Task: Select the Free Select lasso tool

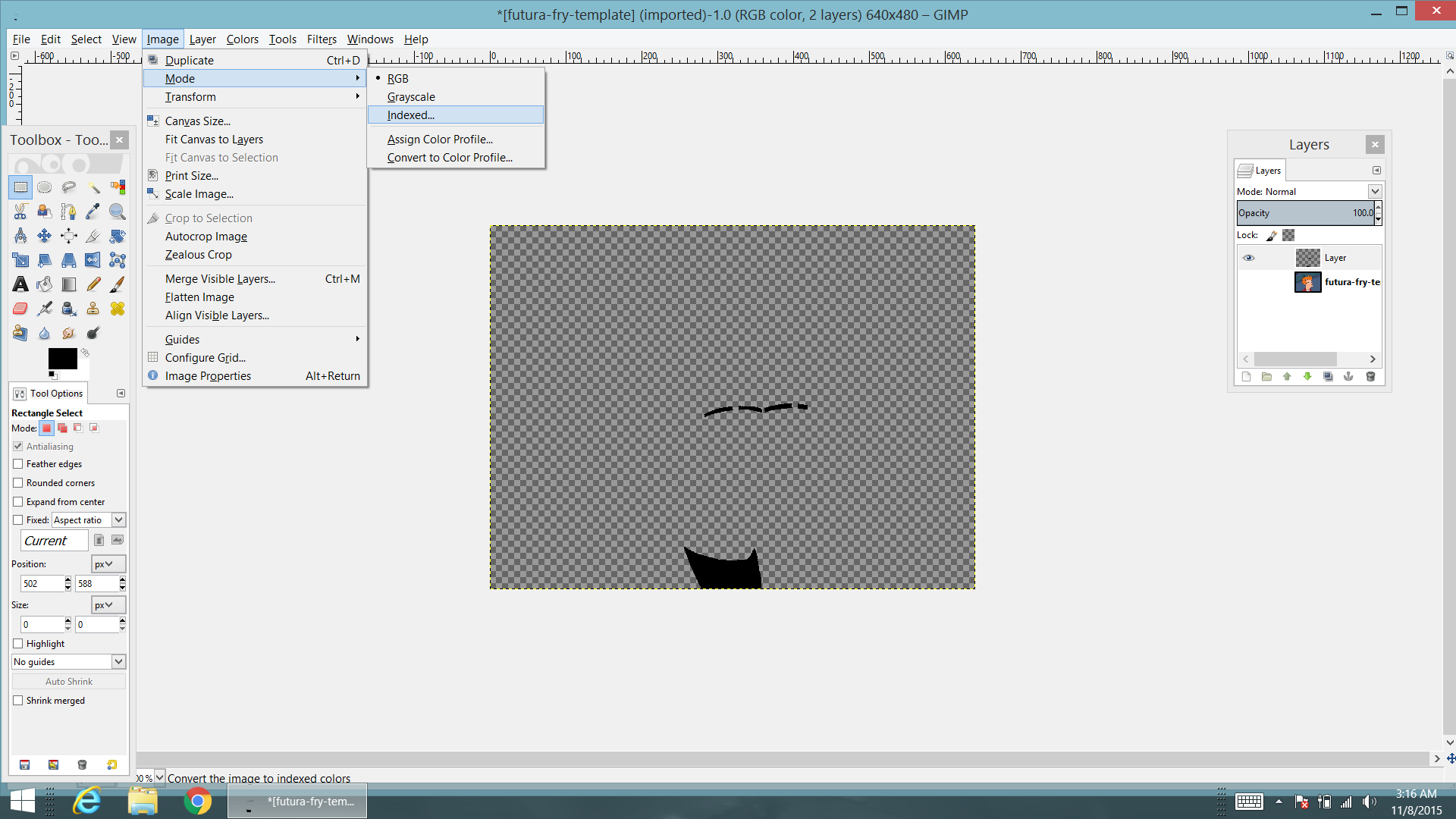Action: point(69,187)
